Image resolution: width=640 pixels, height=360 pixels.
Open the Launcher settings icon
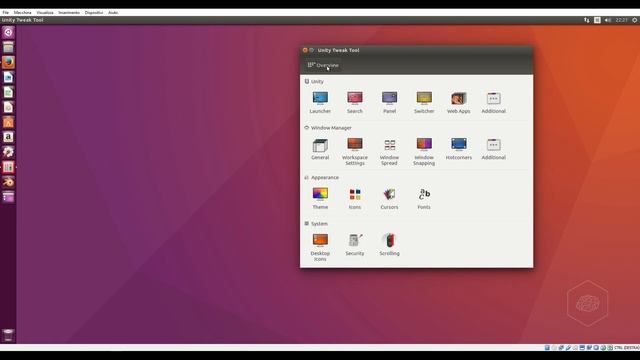pos(320,102)
